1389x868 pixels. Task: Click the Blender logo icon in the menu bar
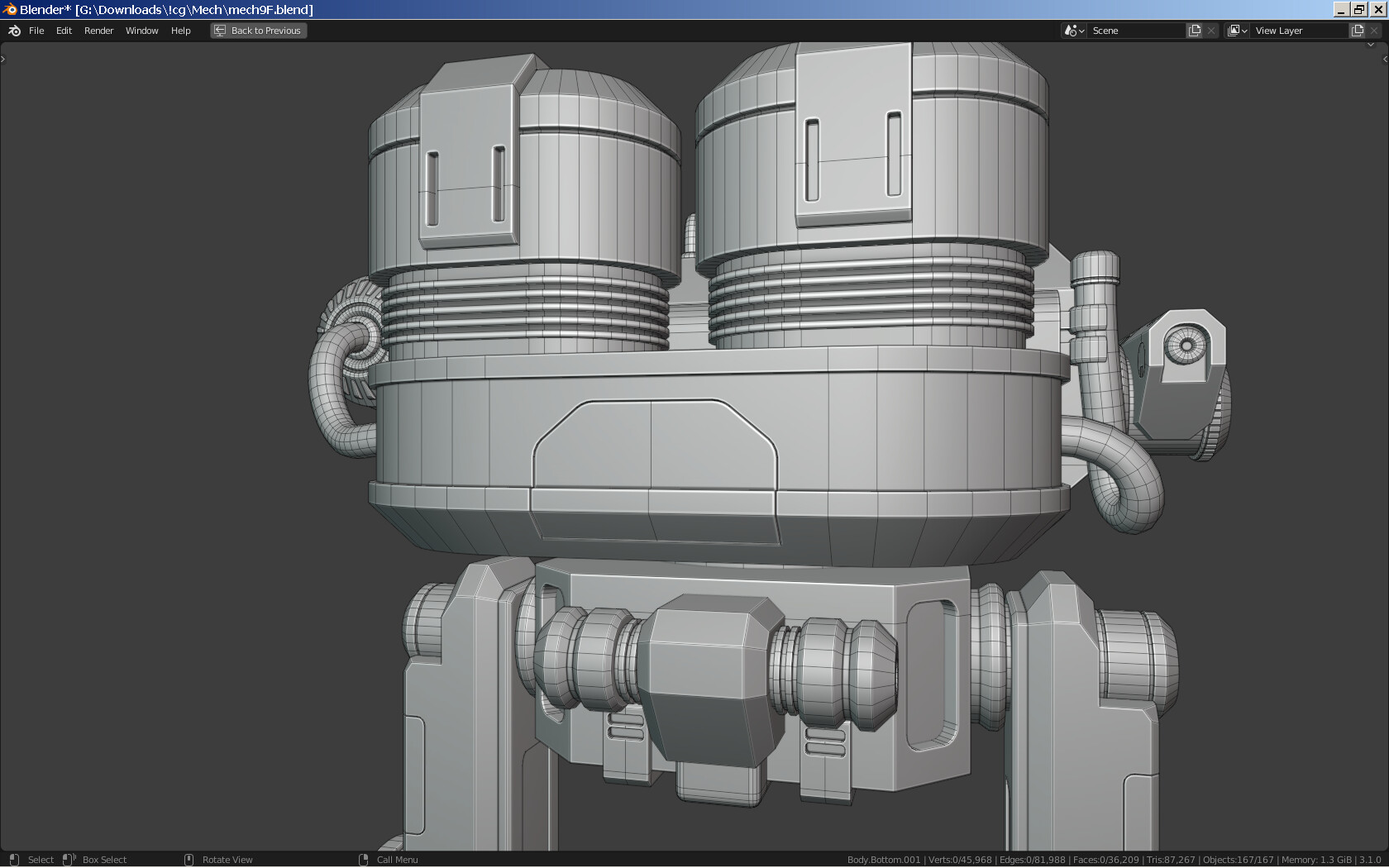(x=13, y=31)
